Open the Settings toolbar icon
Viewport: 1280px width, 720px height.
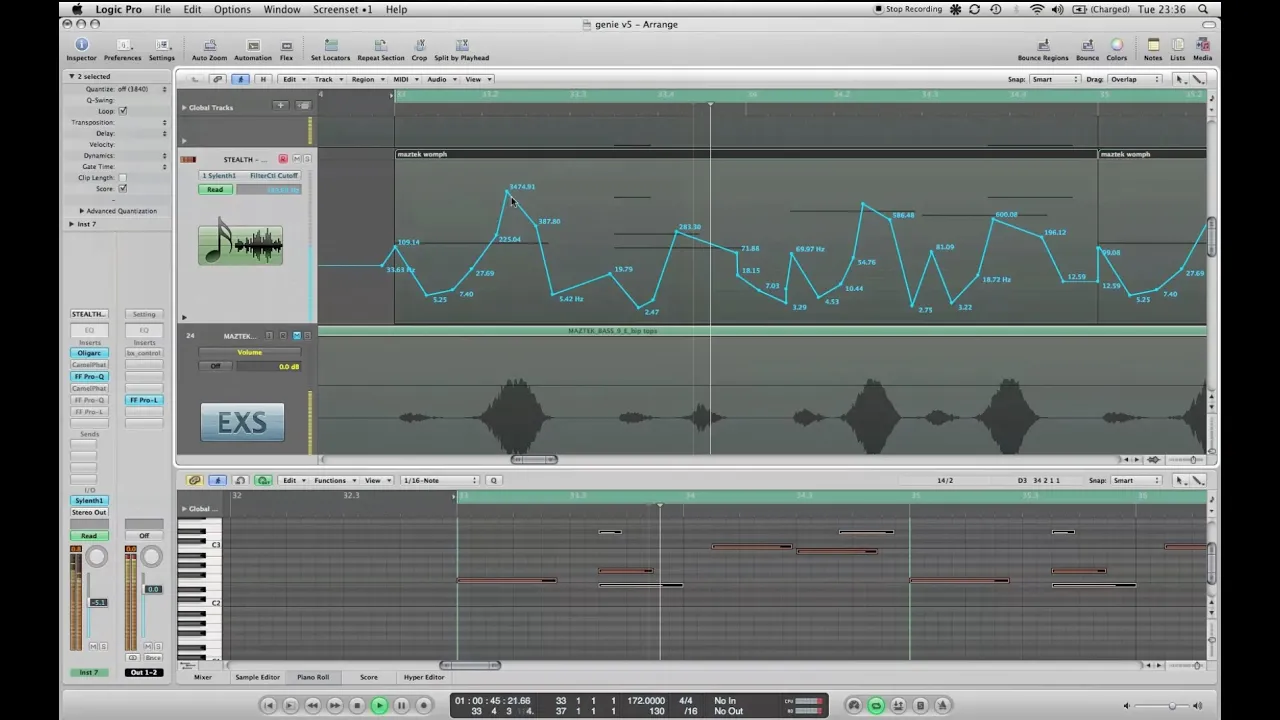coord(161,45)
